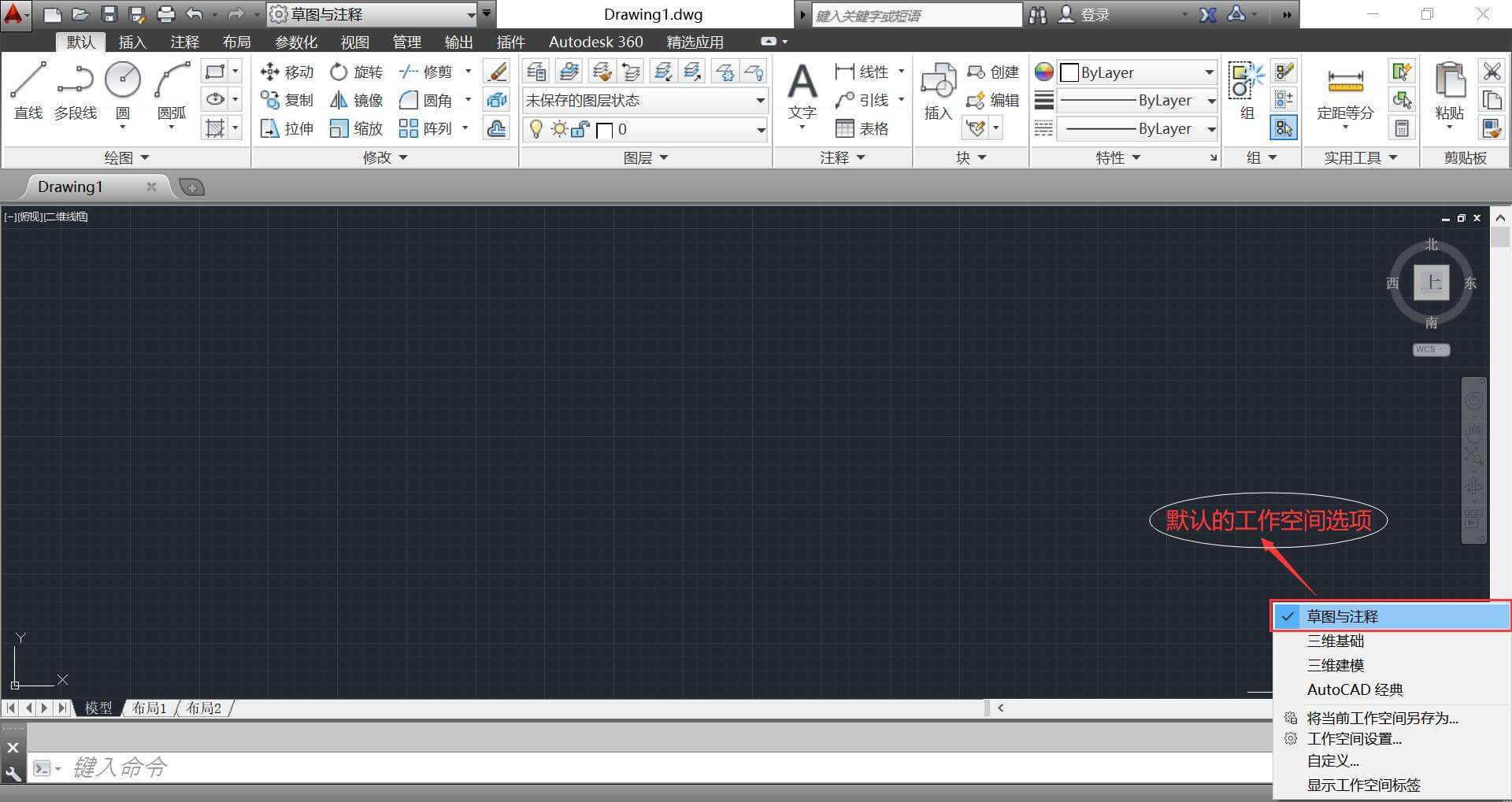Expand the 图层 panel
The height and width of the screenshot is (802, 1512).
coord(645,157)
